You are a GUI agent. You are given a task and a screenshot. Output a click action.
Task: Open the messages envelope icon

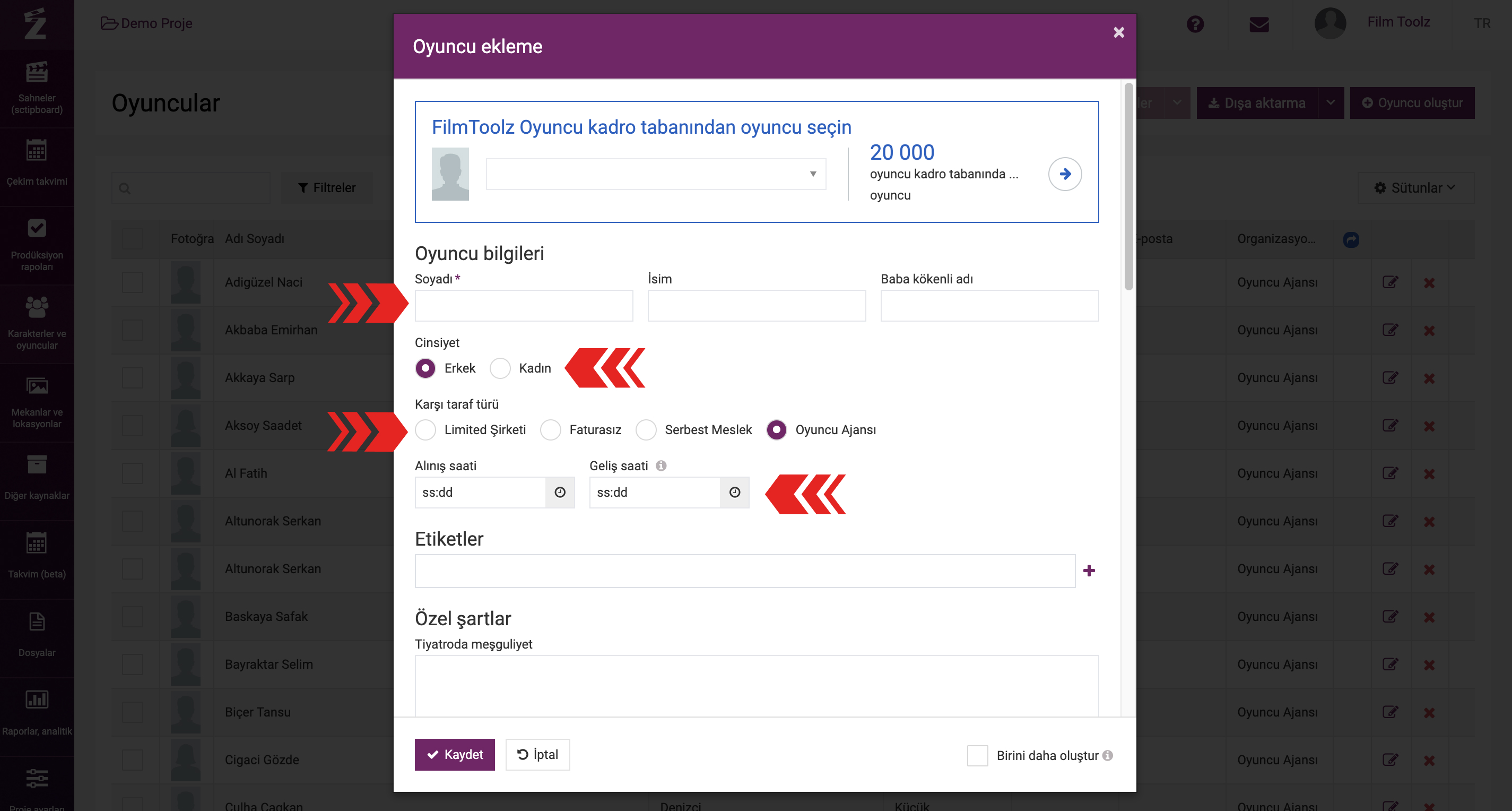click(1259, 24)
